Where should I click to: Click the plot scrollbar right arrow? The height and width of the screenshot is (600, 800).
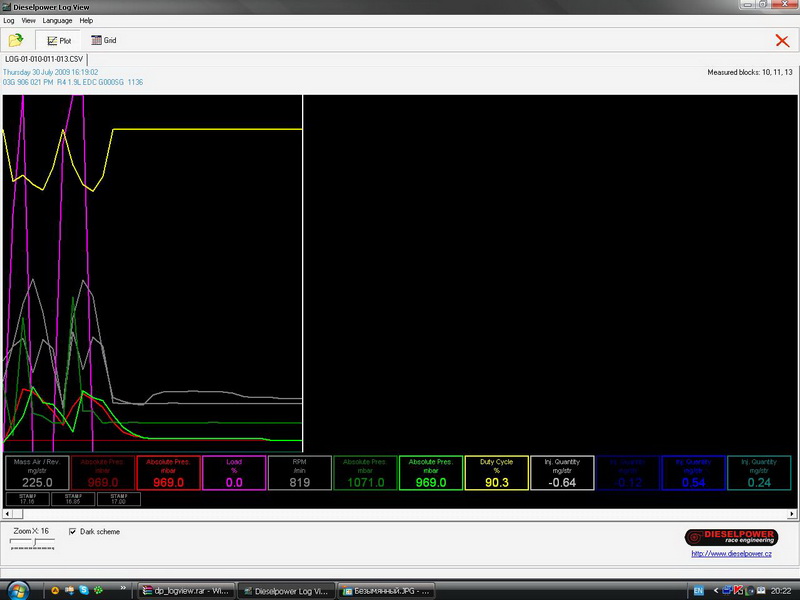tap(792, 514)
